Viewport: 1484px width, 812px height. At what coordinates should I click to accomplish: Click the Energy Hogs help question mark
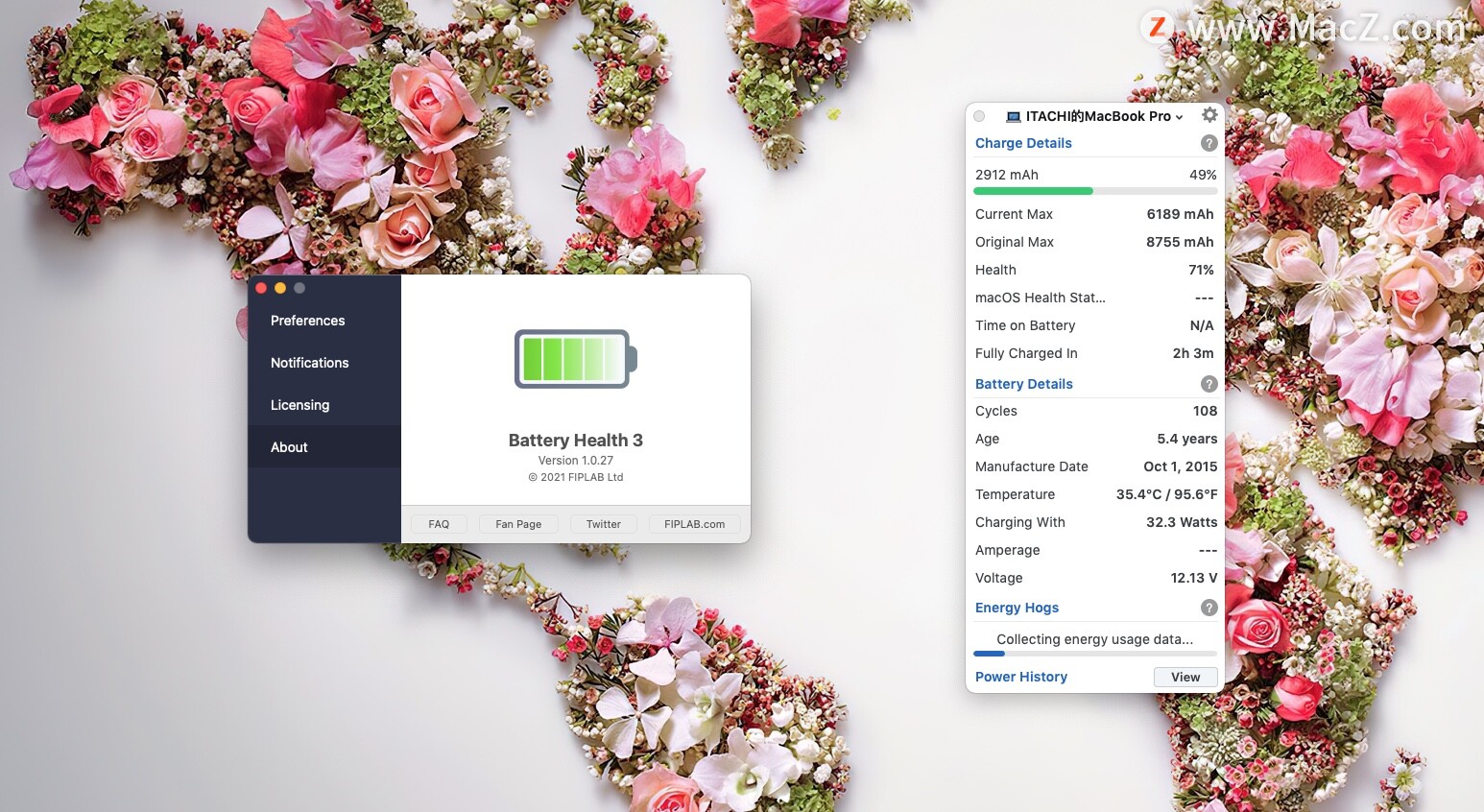pyautogui.click(x=1209, y=608)
